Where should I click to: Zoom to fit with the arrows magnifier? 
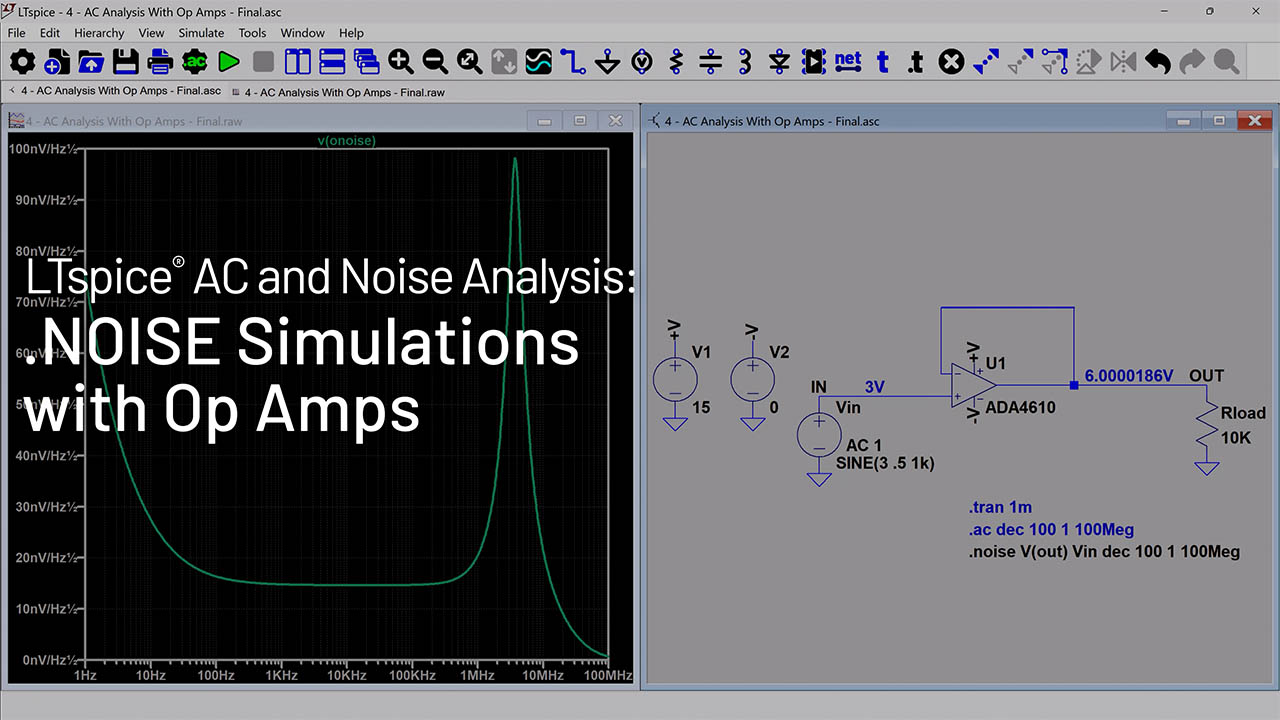(470, 62)
